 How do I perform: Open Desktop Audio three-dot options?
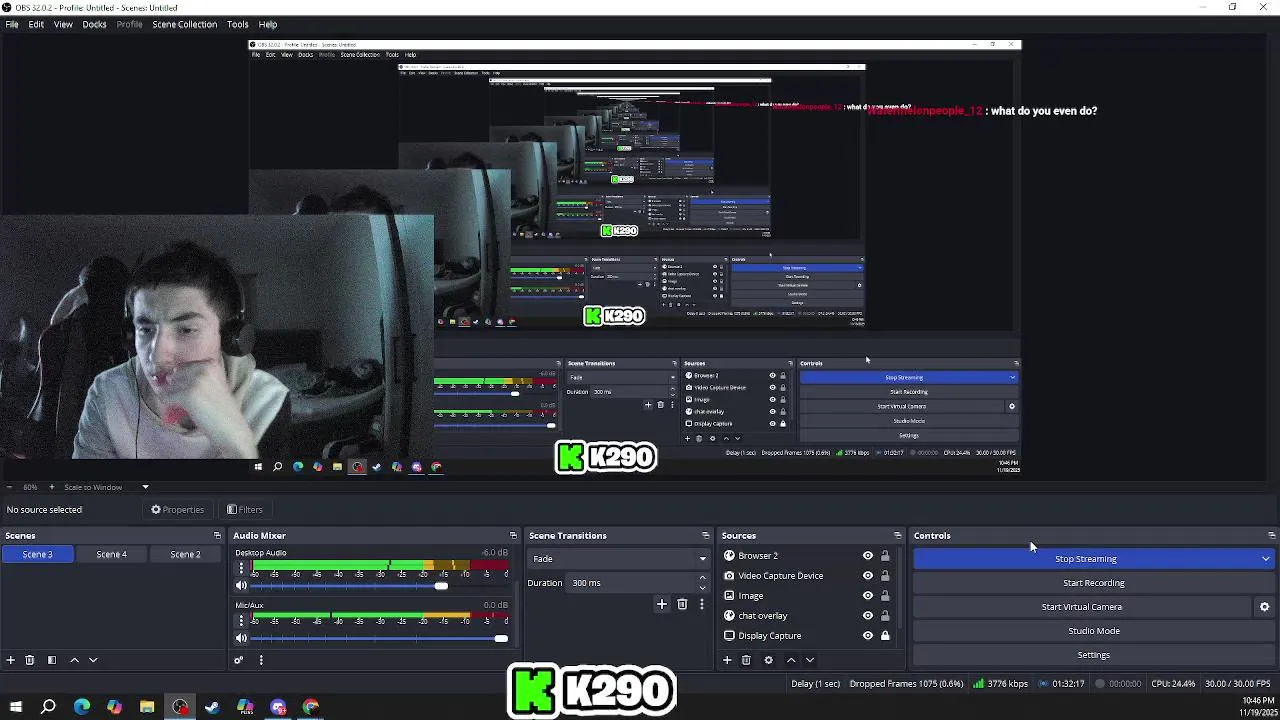click(241, 568)
